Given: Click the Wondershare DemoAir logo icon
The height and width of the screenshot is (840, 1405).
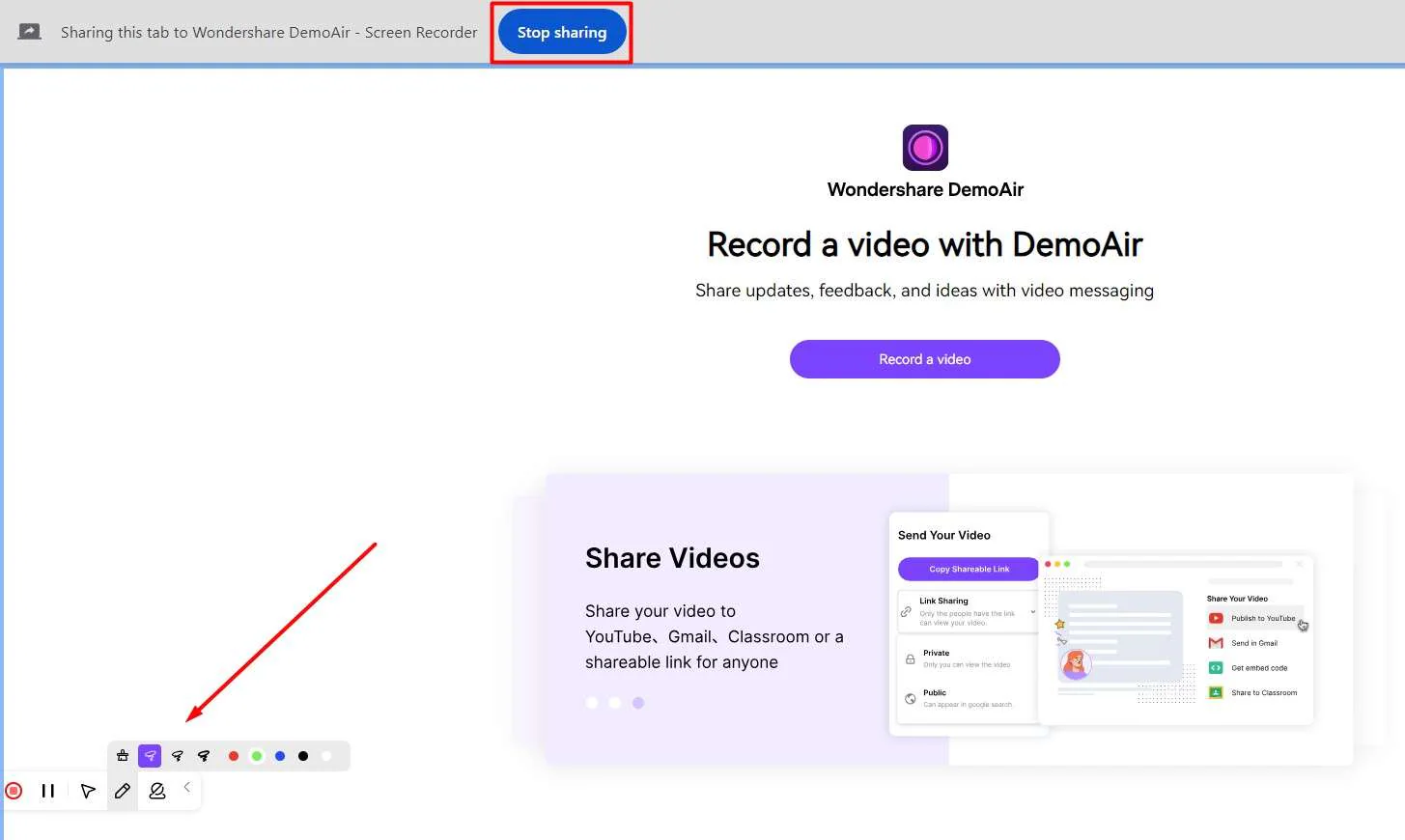Looking at the screenshot, I should pyautogui.click(x=925, y=148).
